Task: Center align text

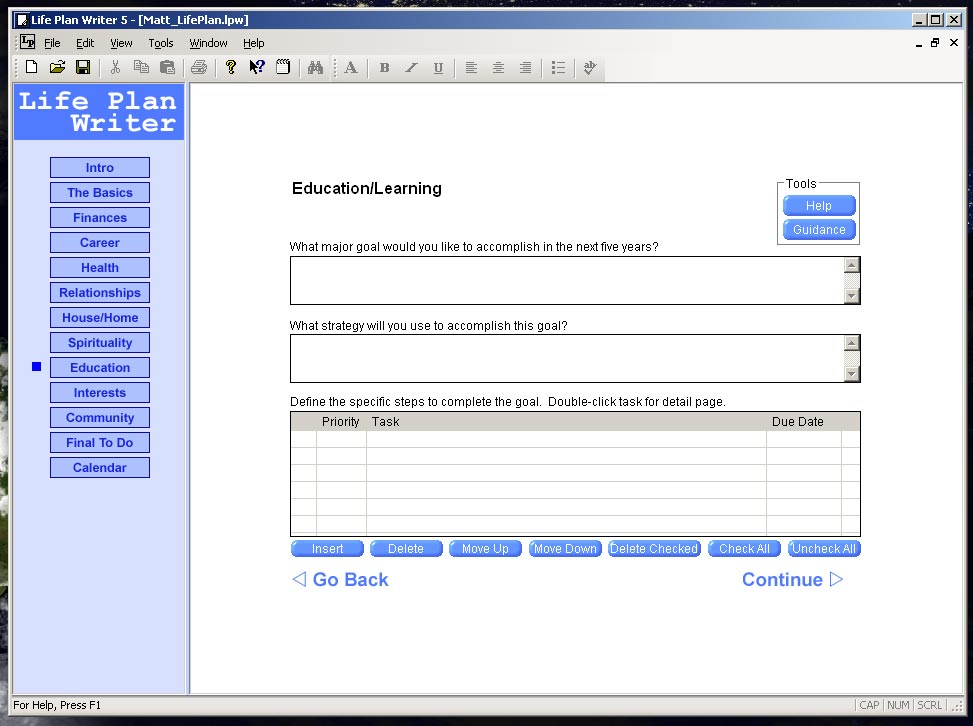Action: click(x=498, y=67)
